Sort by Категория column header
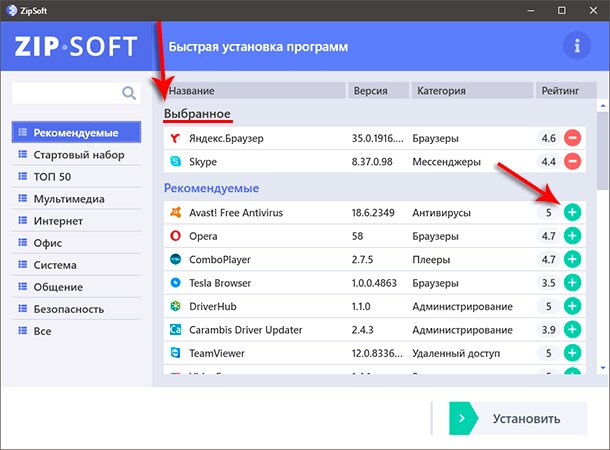 pyautogui.click(x=472, y=91)
